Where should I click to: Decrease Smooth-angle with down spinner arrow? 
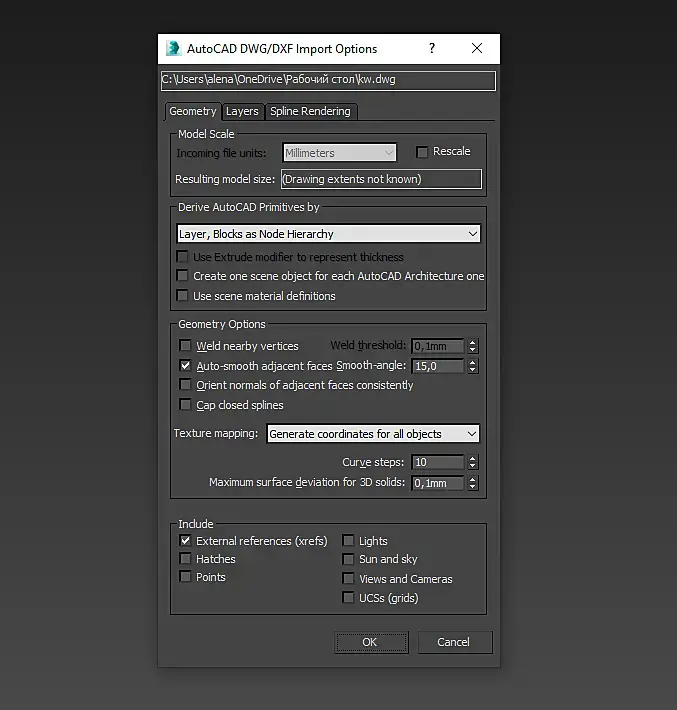click(x=473, y=370)
